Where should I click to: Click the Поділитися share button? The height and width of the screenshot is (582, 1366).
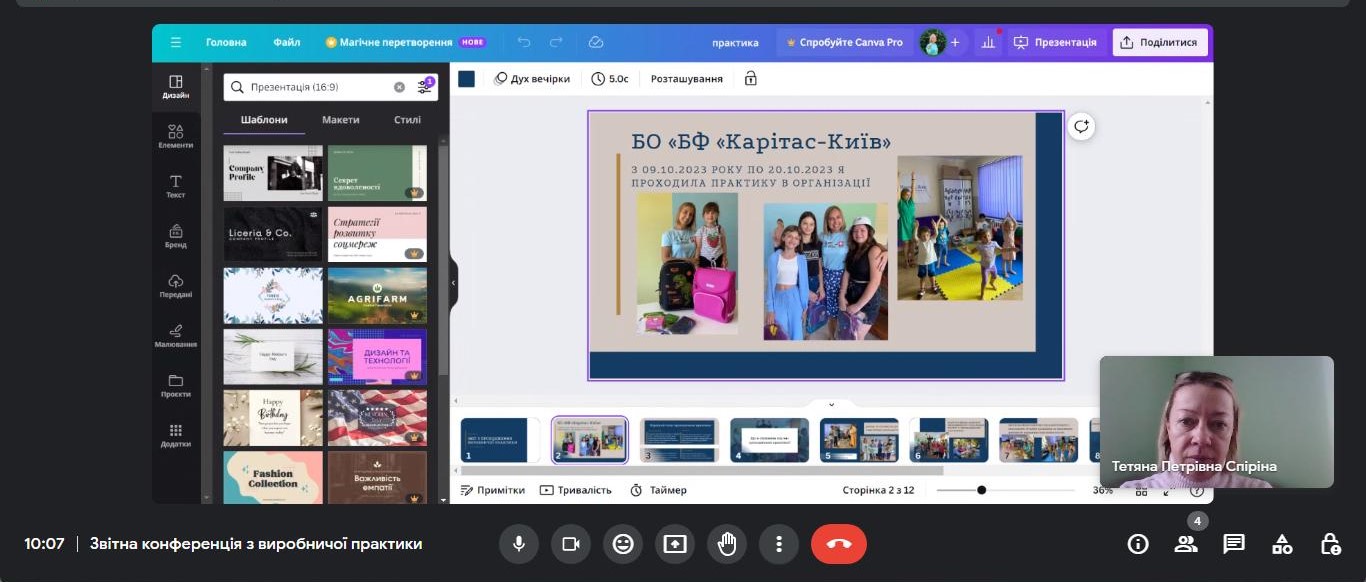[x=1160, y=42]
